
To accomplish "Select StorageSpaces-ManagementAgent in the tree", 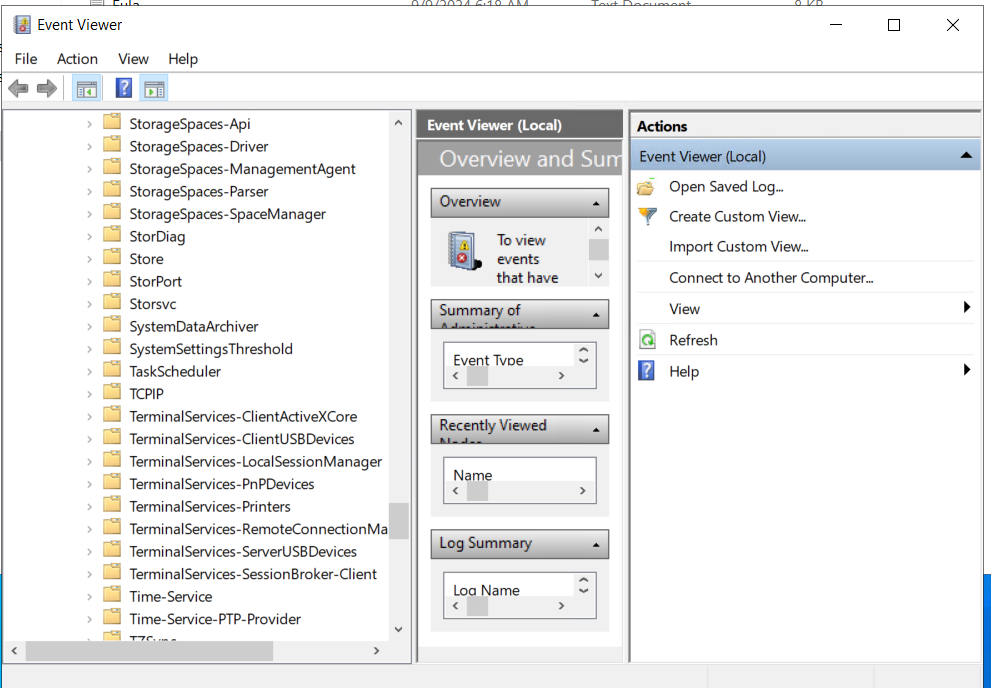I will click(242, 169).
